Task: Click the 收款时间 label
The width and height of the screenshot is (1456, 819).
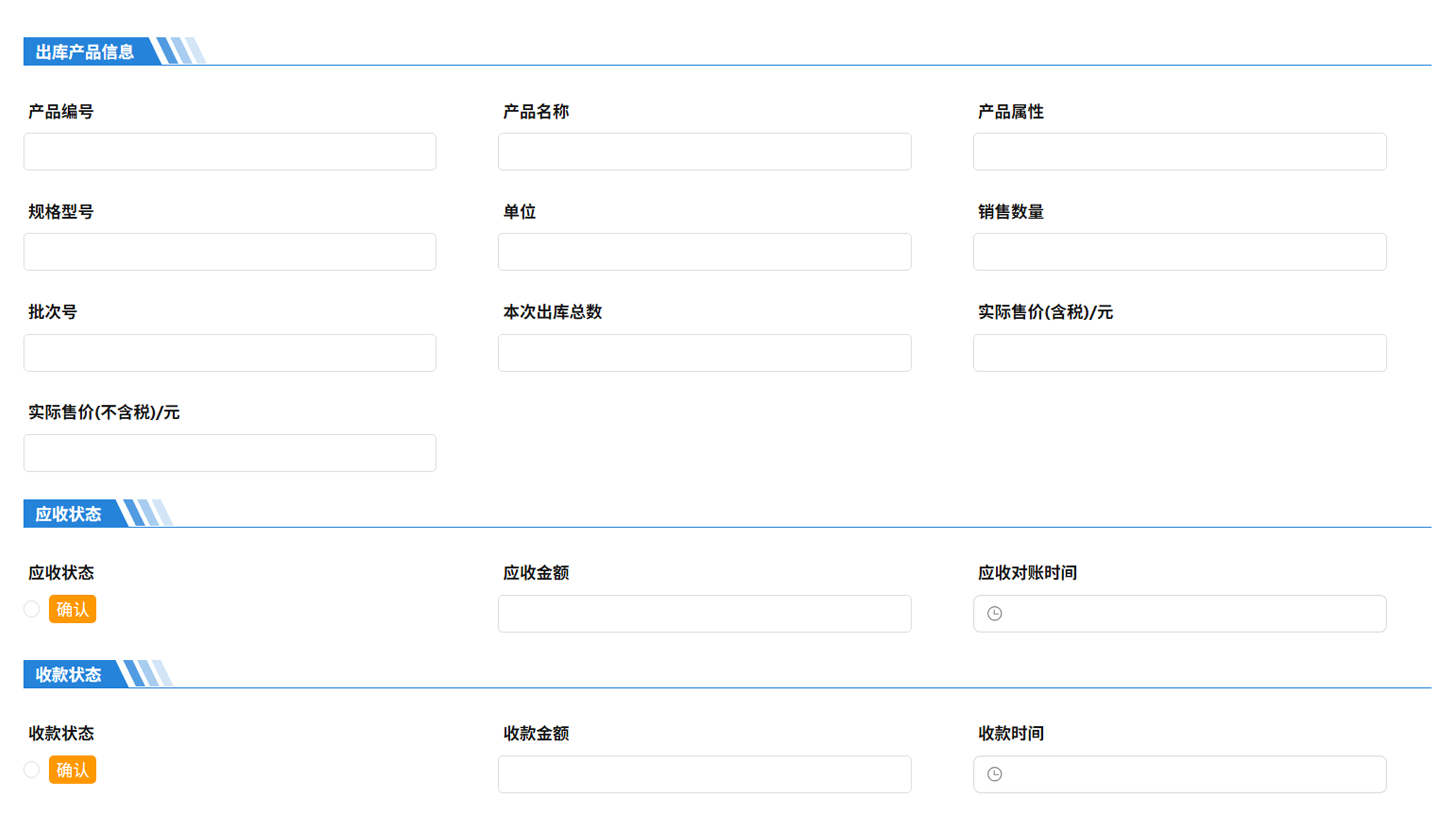Action: coord(1010,733)
